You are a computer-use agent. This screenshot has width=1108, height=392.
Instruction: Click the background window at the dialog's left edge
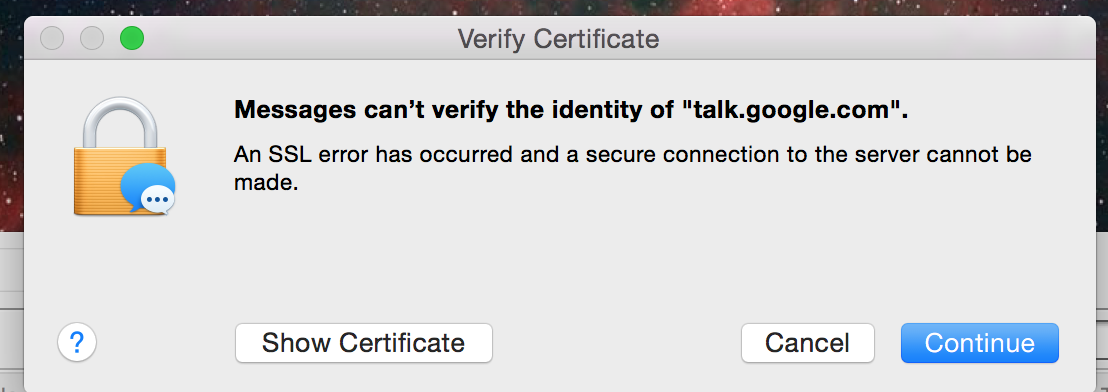pos(11,311)
